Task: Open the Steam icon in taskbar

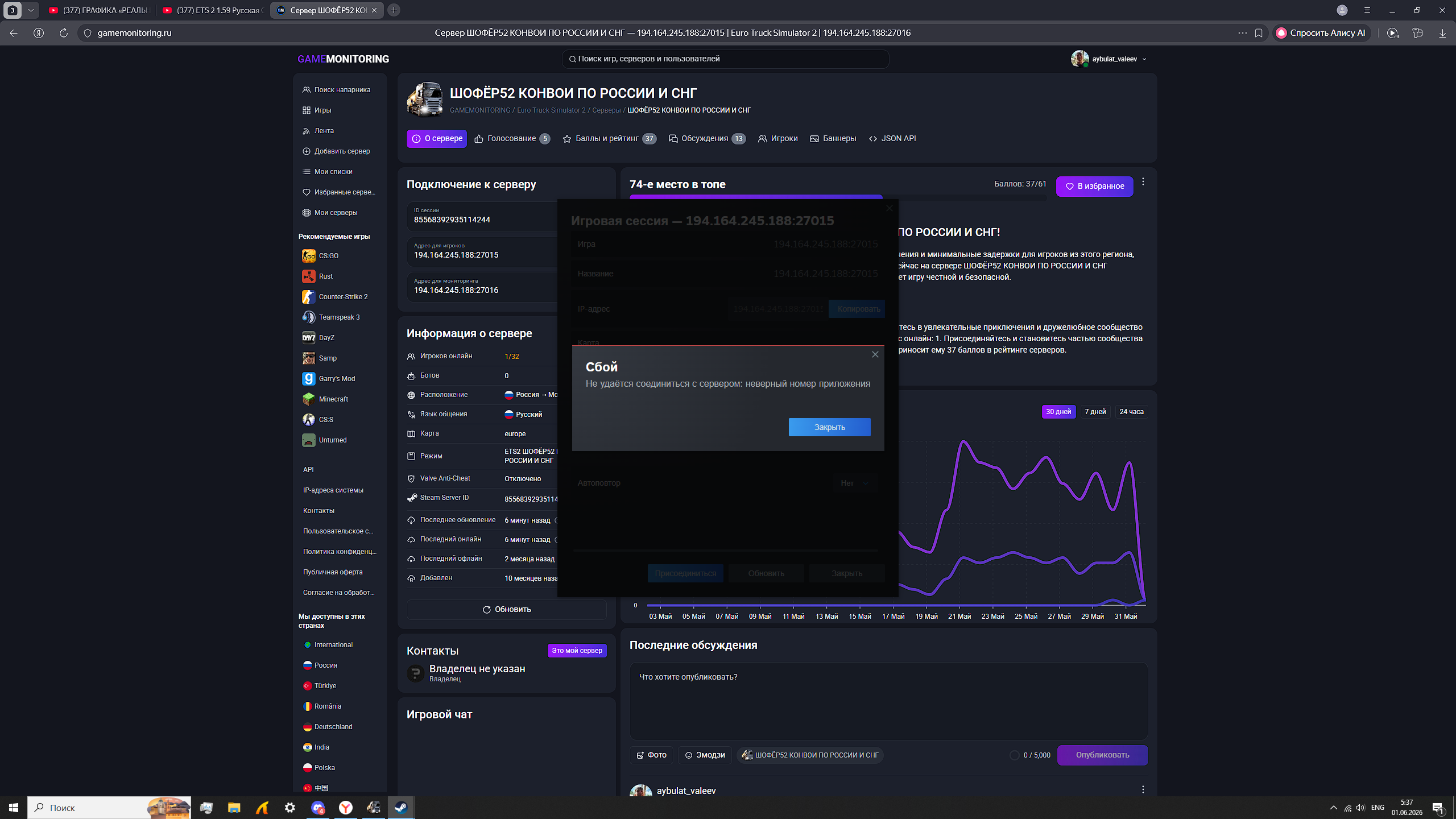Action: (x=401, y=808)
